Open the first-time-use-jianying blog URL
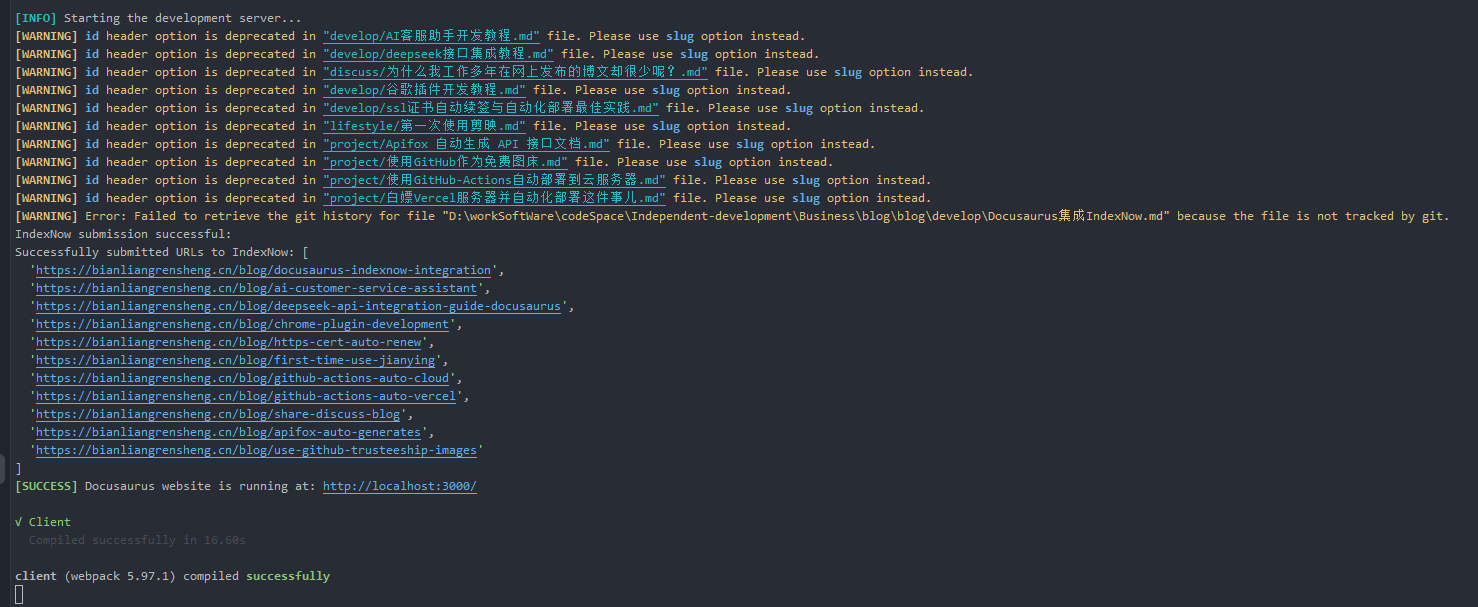The height and width of the screenshot is (607, 1478). (235, 360)
